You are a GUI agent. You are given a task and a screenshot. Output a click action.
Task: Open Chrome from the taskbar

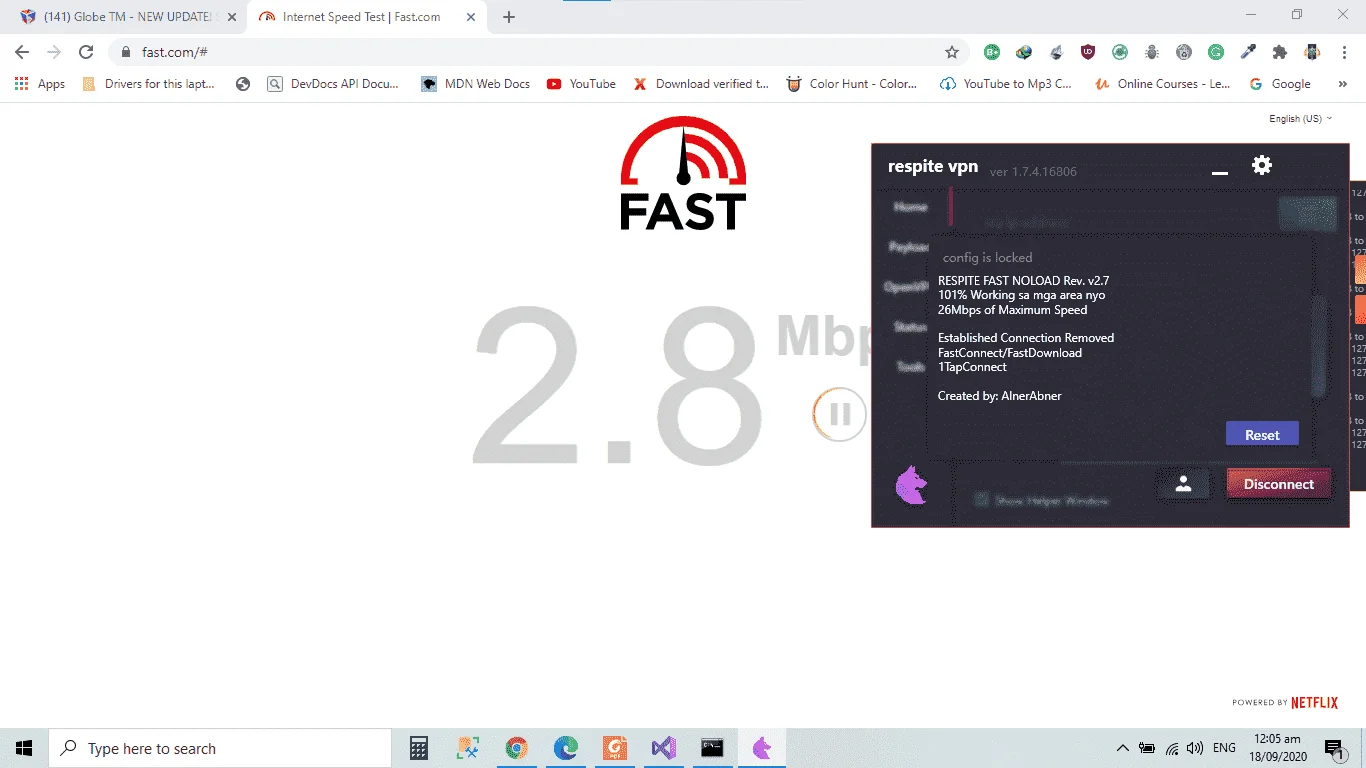click(516, 748)
